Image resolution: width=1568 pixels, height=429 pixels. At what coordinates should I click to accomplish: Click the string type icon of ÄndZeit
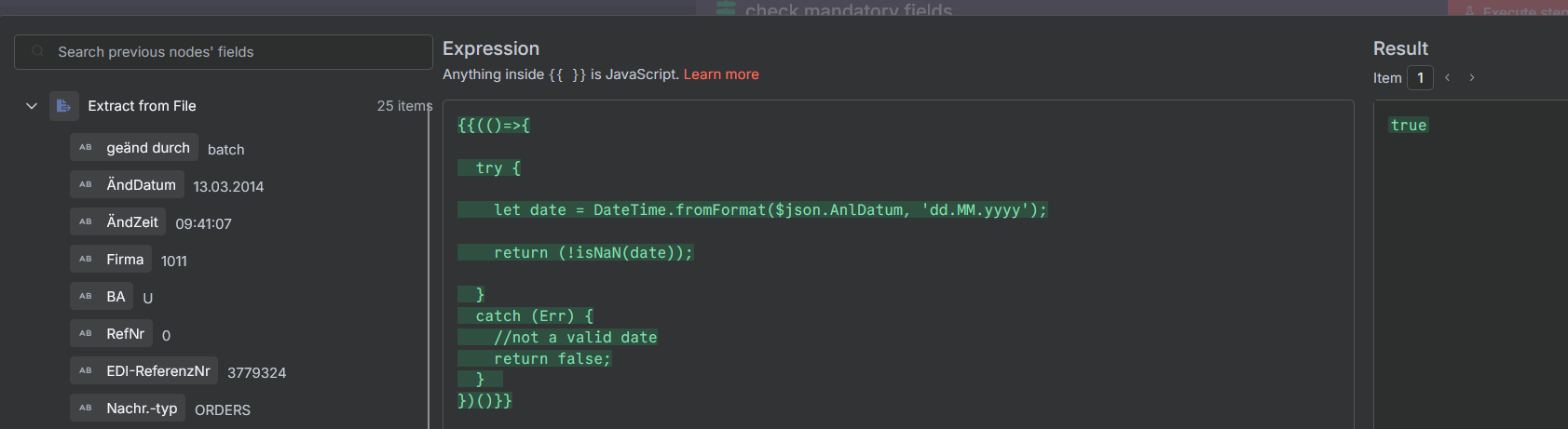pyautogui.click(x=86, y=222)
